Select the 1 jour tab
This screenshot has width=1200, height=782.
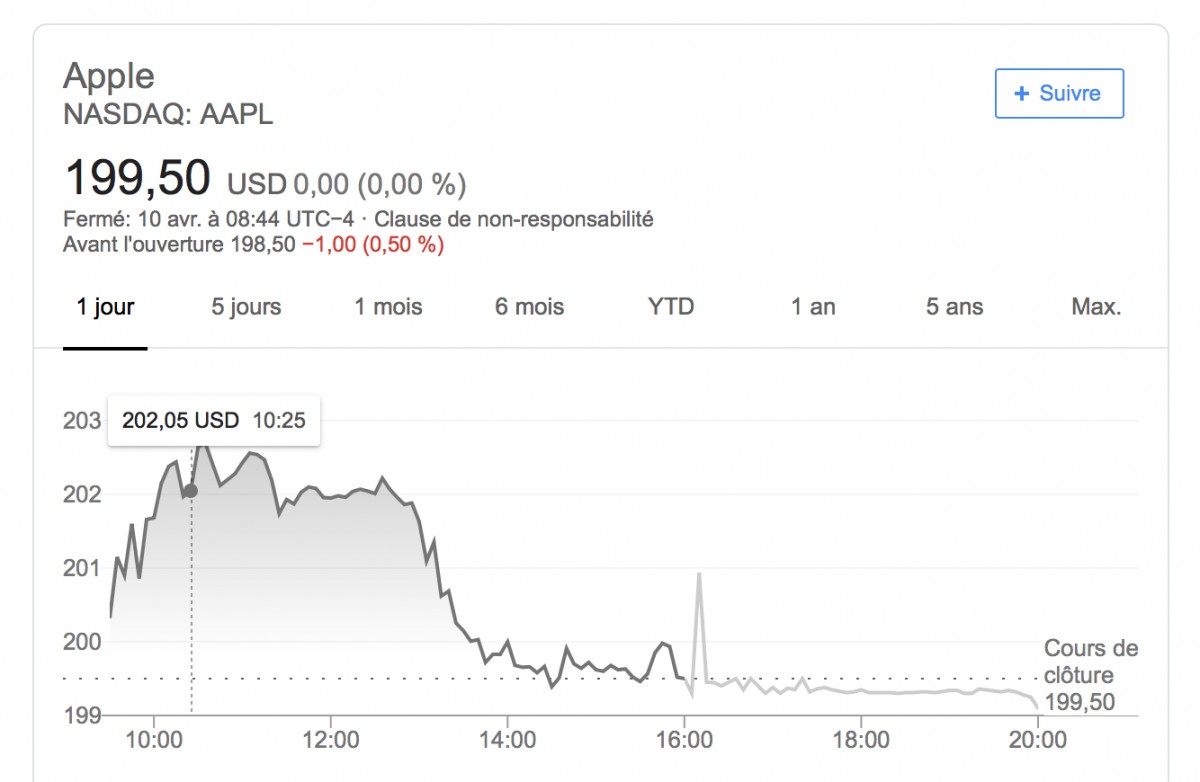[x=105, y=307]
